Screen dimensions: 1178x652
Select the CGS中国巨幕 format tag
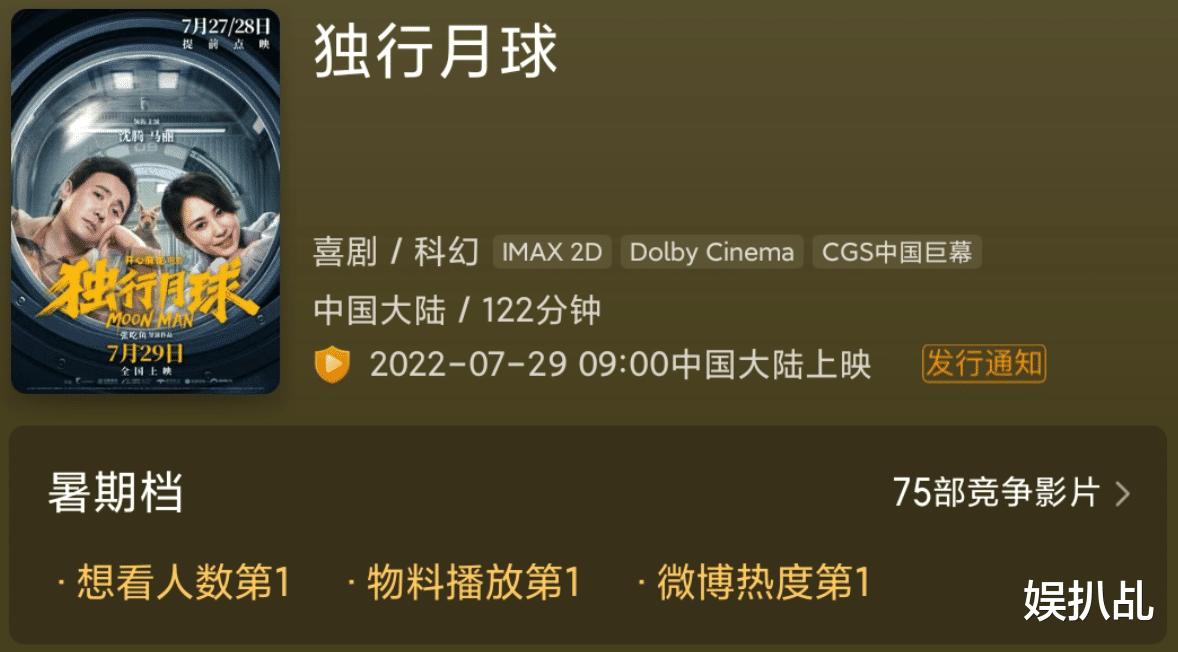click(897, 252)
